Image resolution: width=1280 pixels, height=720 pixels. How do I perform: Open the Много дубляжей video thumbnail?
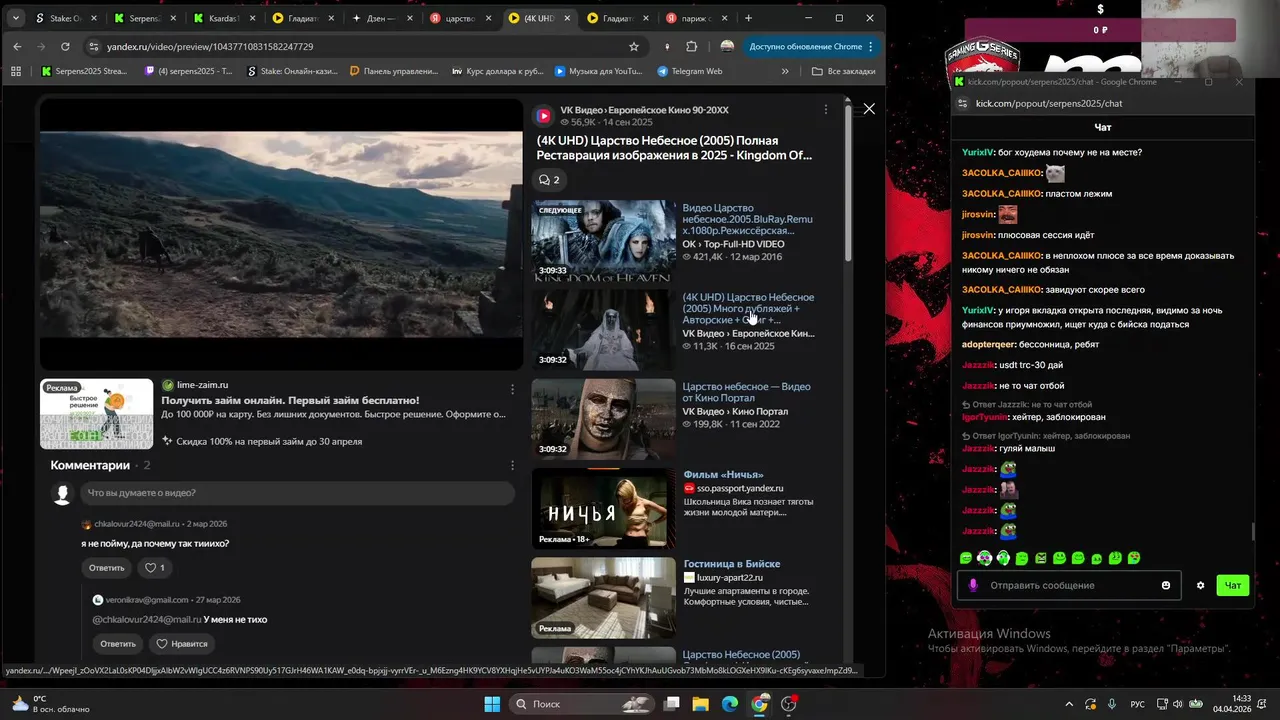603,330
